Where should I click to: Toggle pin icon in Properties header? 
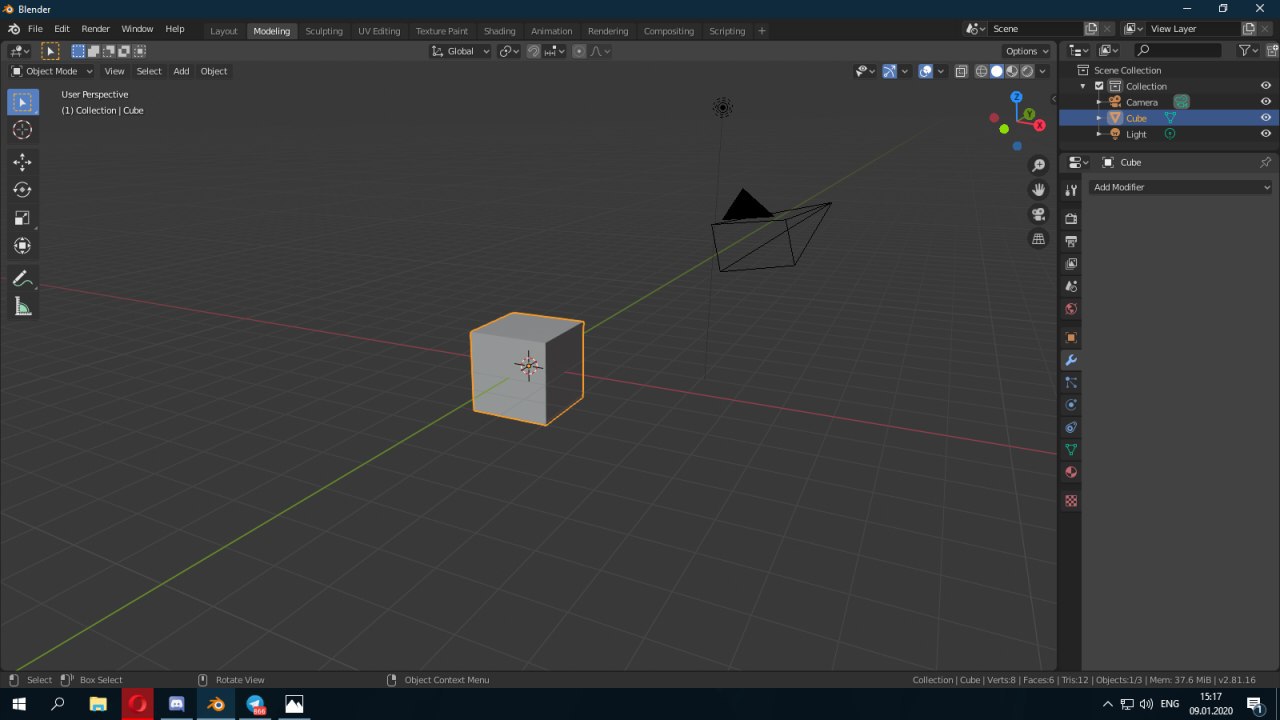pos(1265,162)
